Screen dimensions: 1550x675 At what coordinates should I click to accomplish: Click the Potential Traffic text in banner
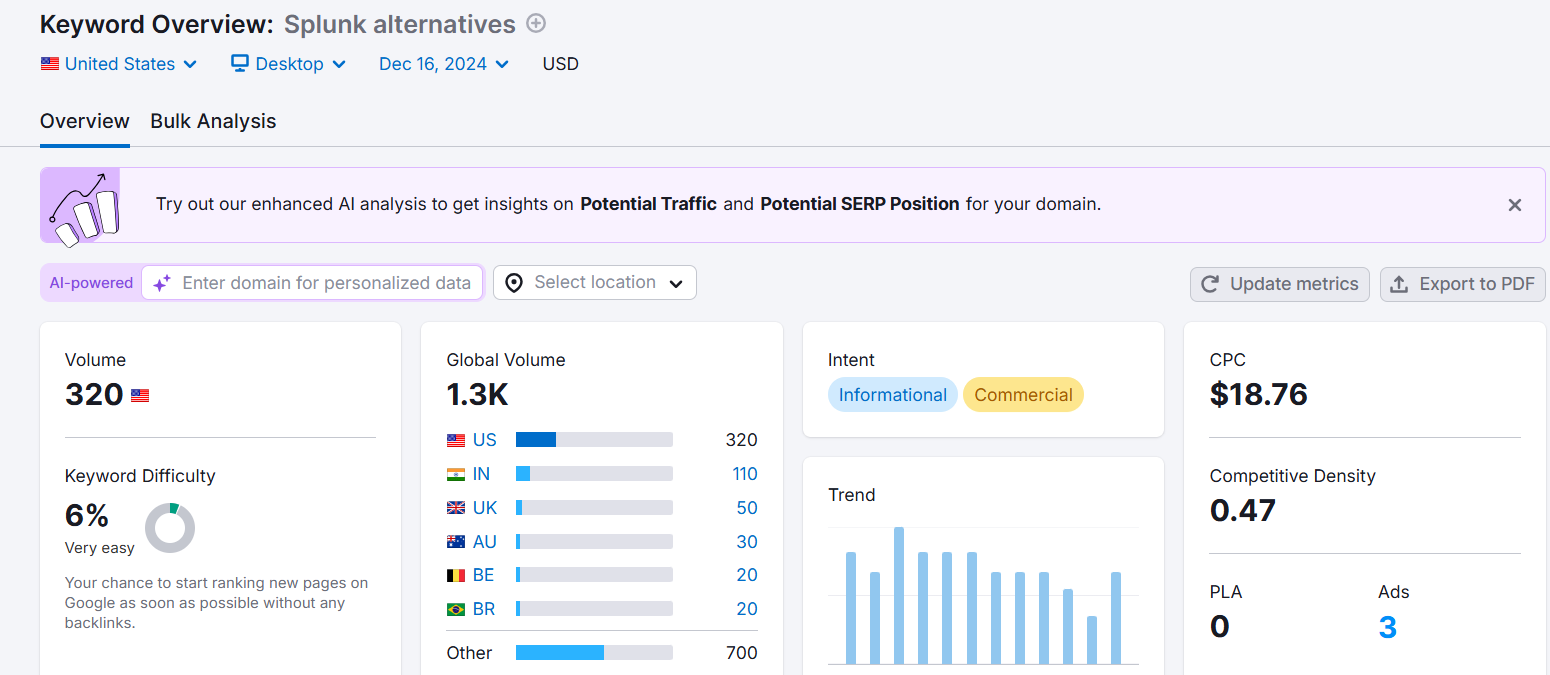coord(649,204)
